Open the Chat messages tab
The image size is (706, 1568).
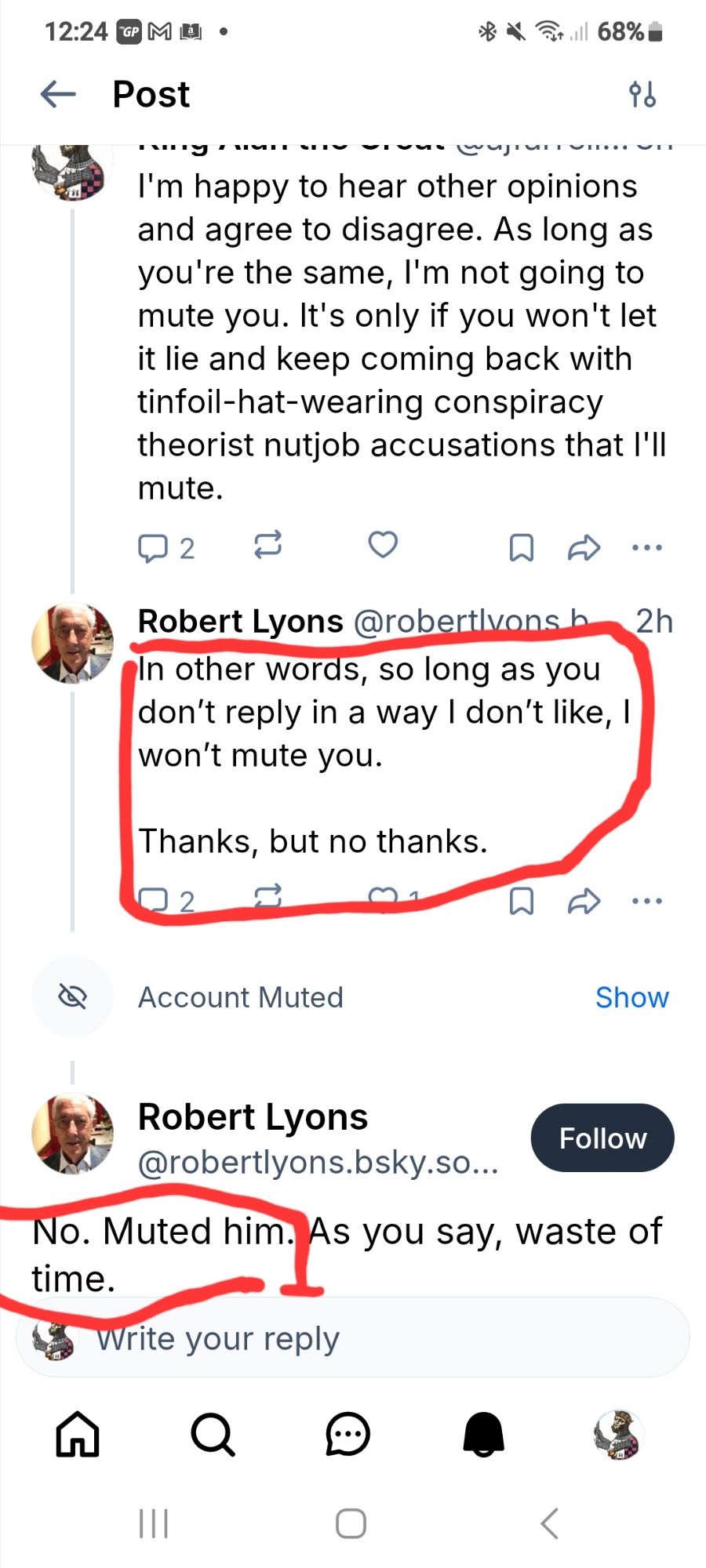pyautogui.click(x=348, y=1435)
